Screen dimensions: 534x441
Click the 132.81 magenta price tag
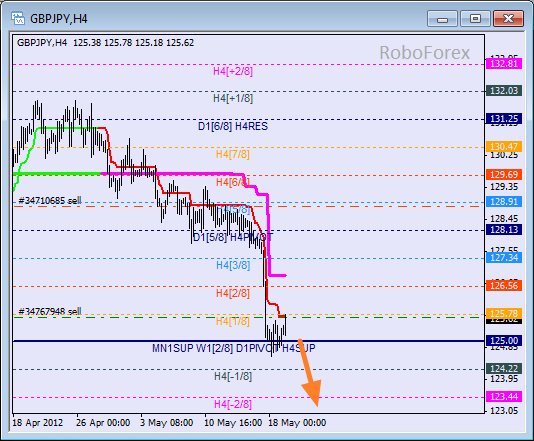coord(504,63)
